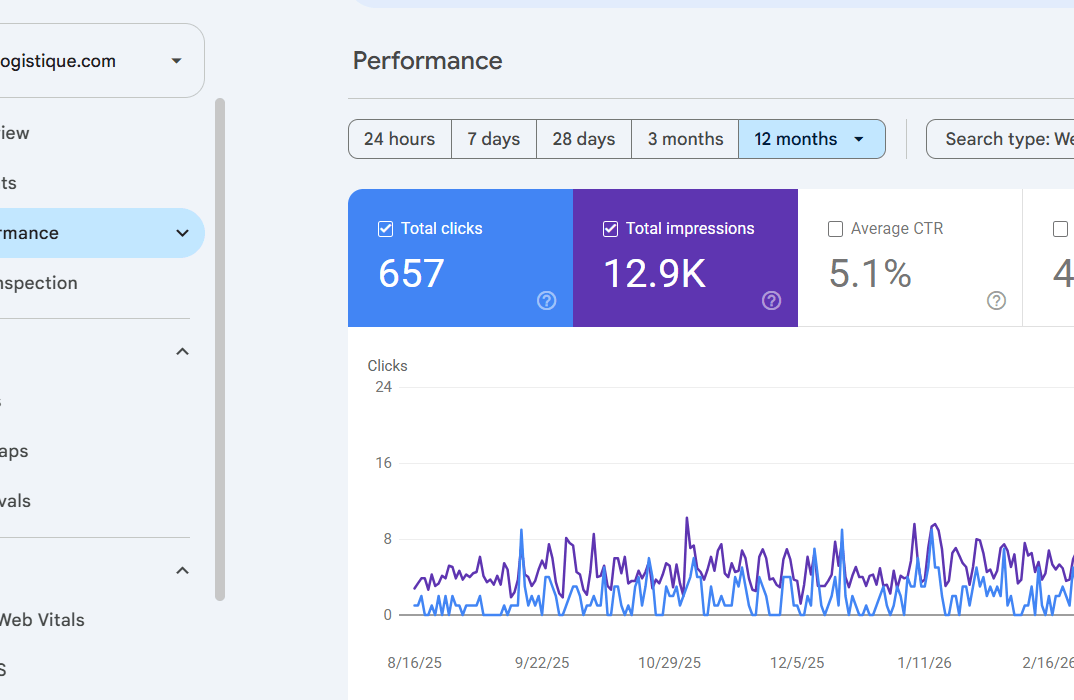Open help icon on Average CTR card

pos(996,301)
